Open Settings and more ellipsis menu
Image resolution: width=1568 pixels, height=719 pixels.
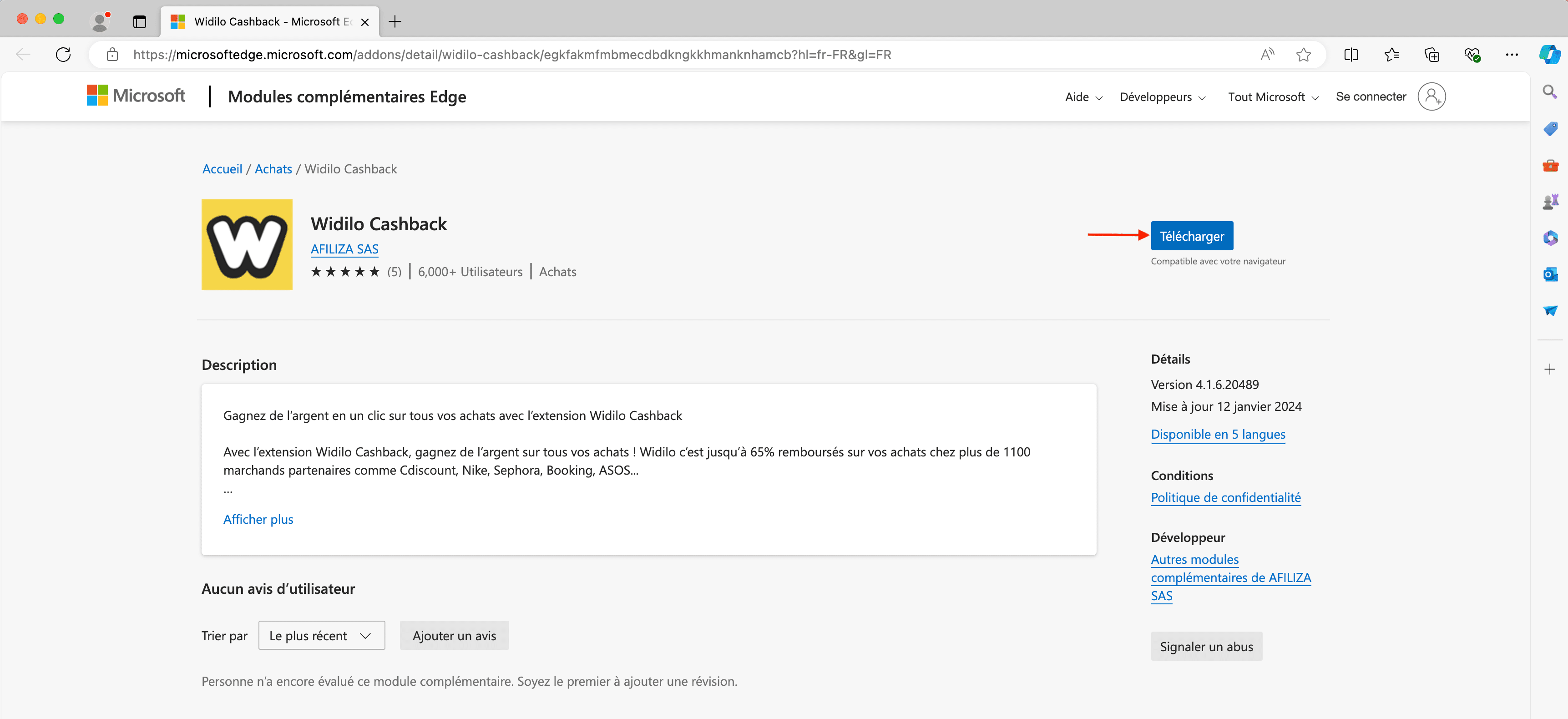1512,55
